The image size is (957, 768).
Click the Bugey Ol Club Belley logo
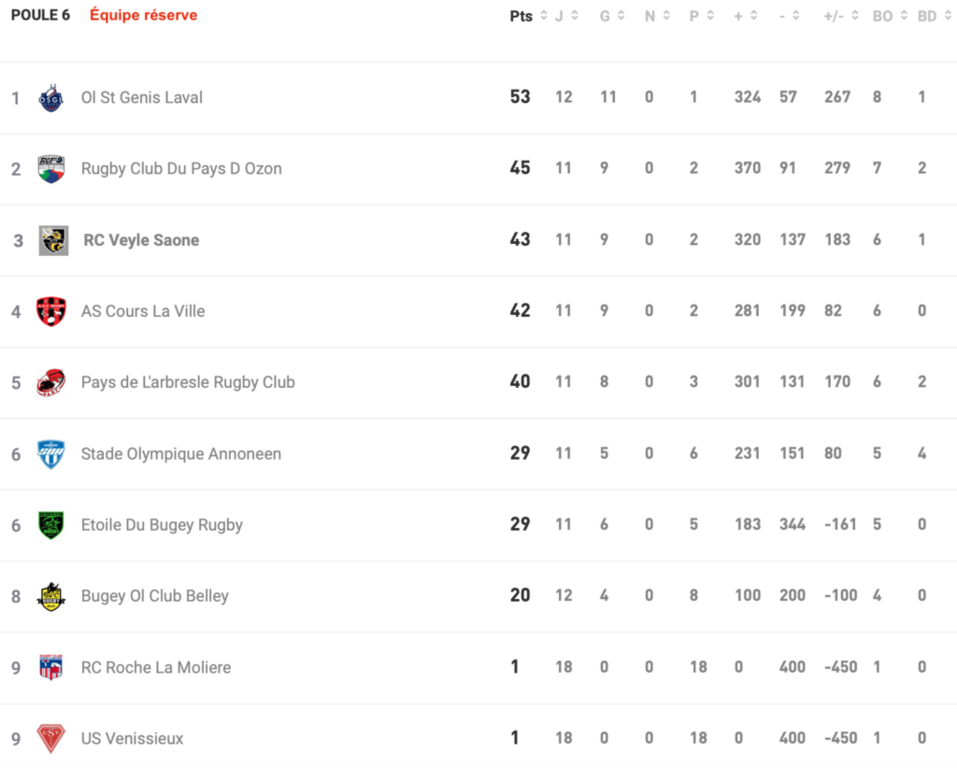[51, 596]
